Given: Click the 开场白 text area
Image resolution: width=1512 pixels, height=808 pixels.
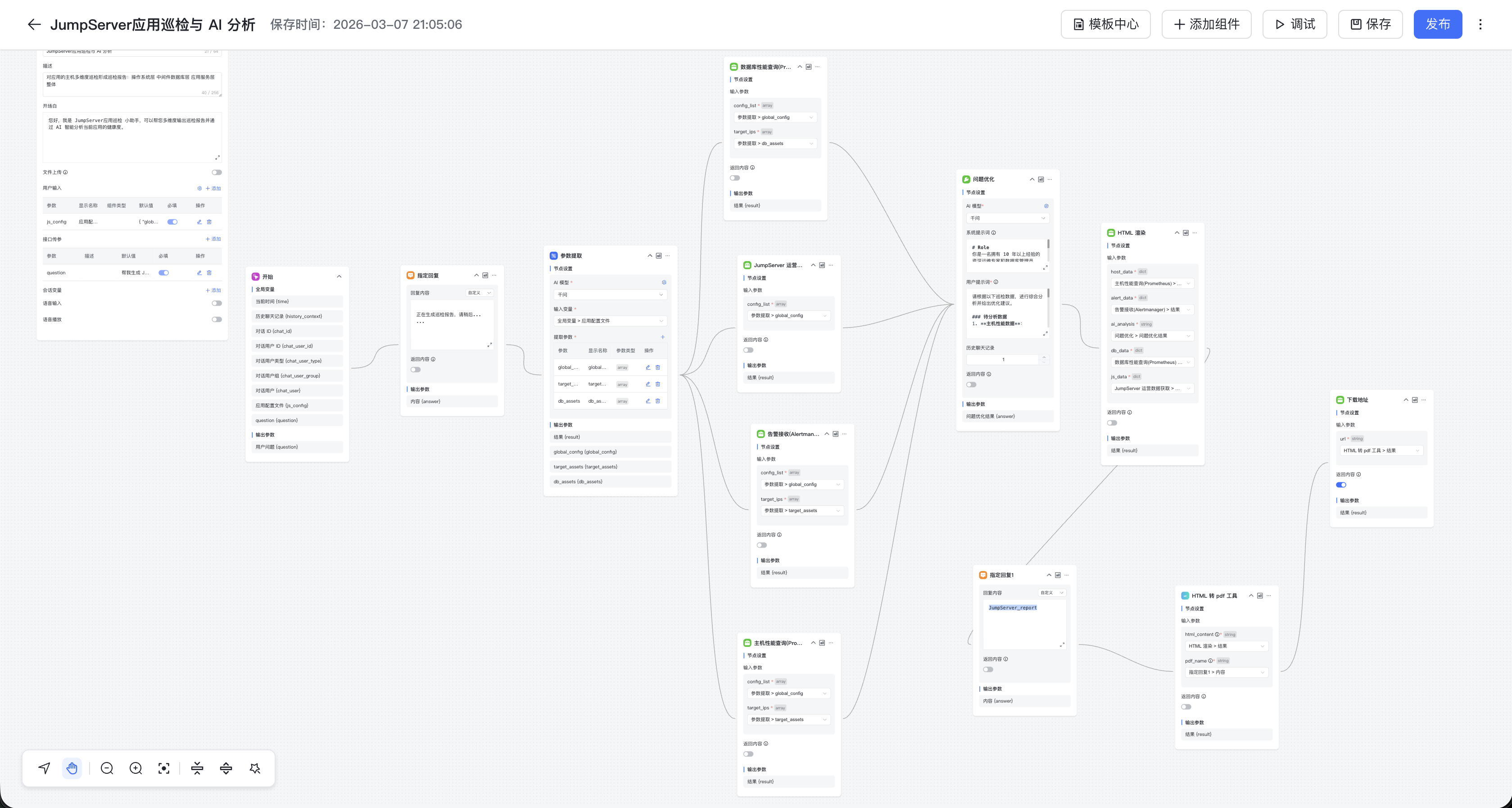Looking at the screenshot, I should (x=132, y=137).
